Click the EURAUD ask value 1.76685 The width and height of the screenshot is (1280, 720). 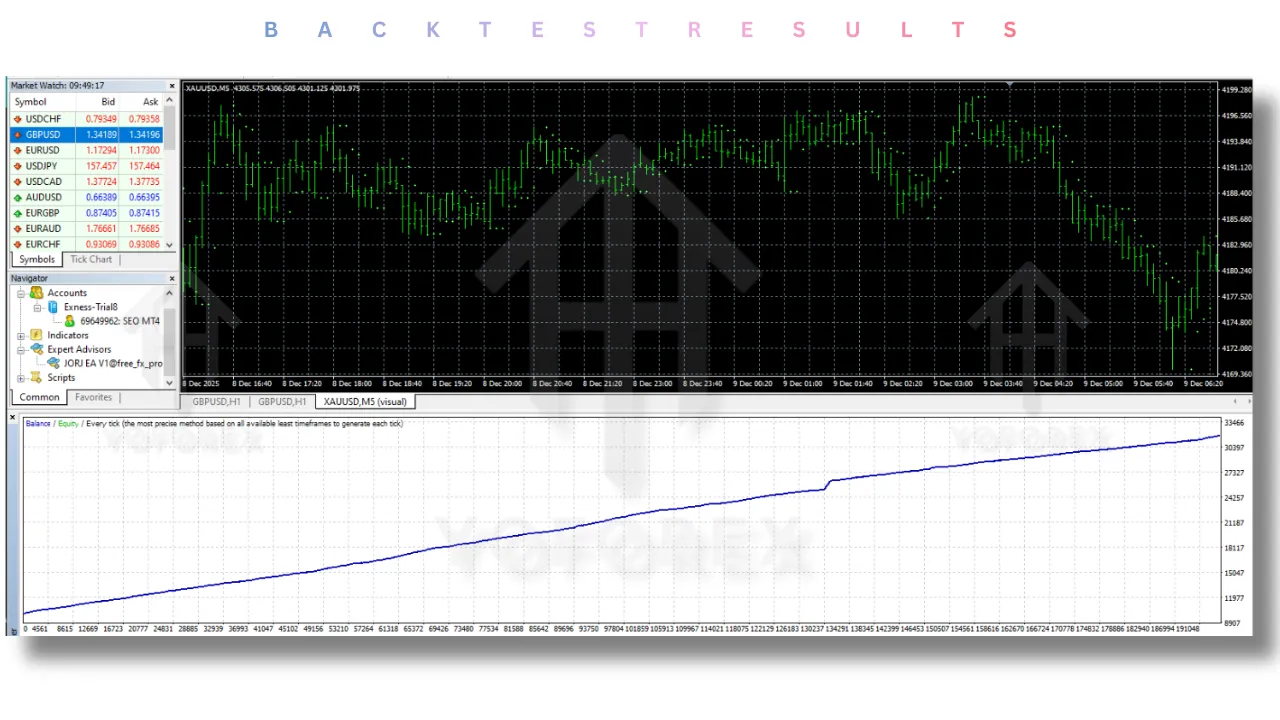[144, 229]
